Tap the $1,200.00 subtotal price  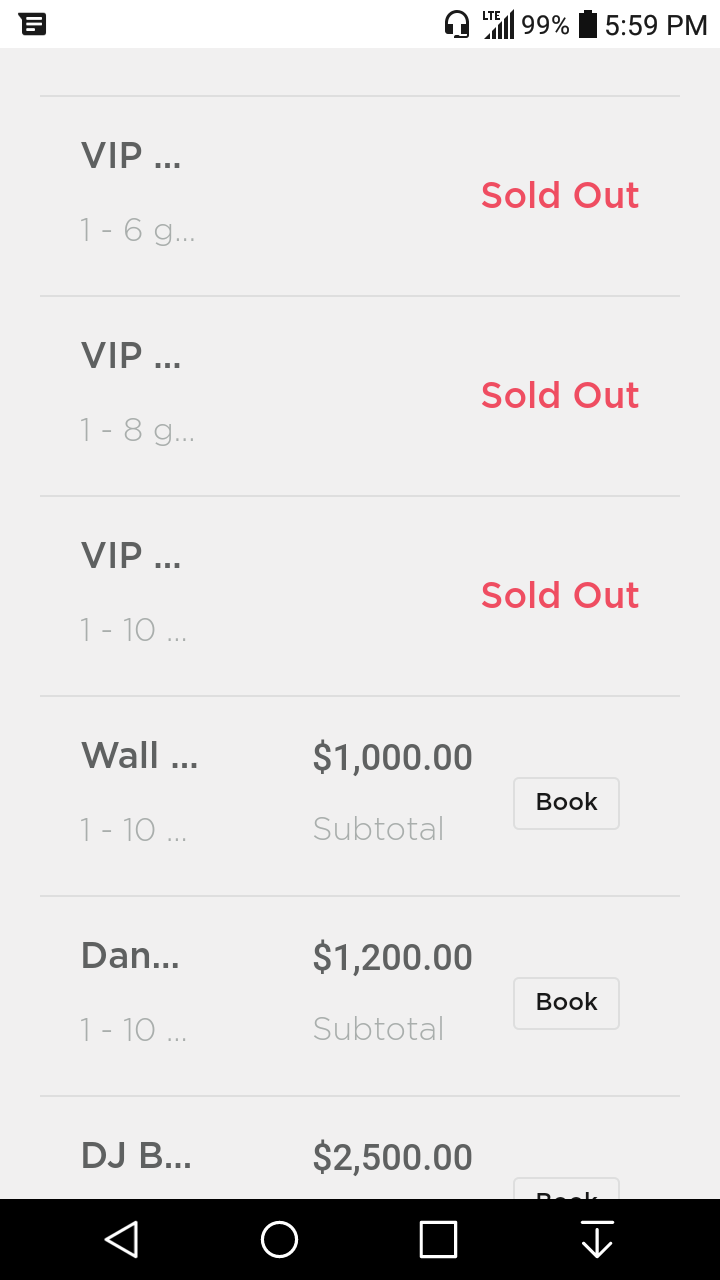392,958
